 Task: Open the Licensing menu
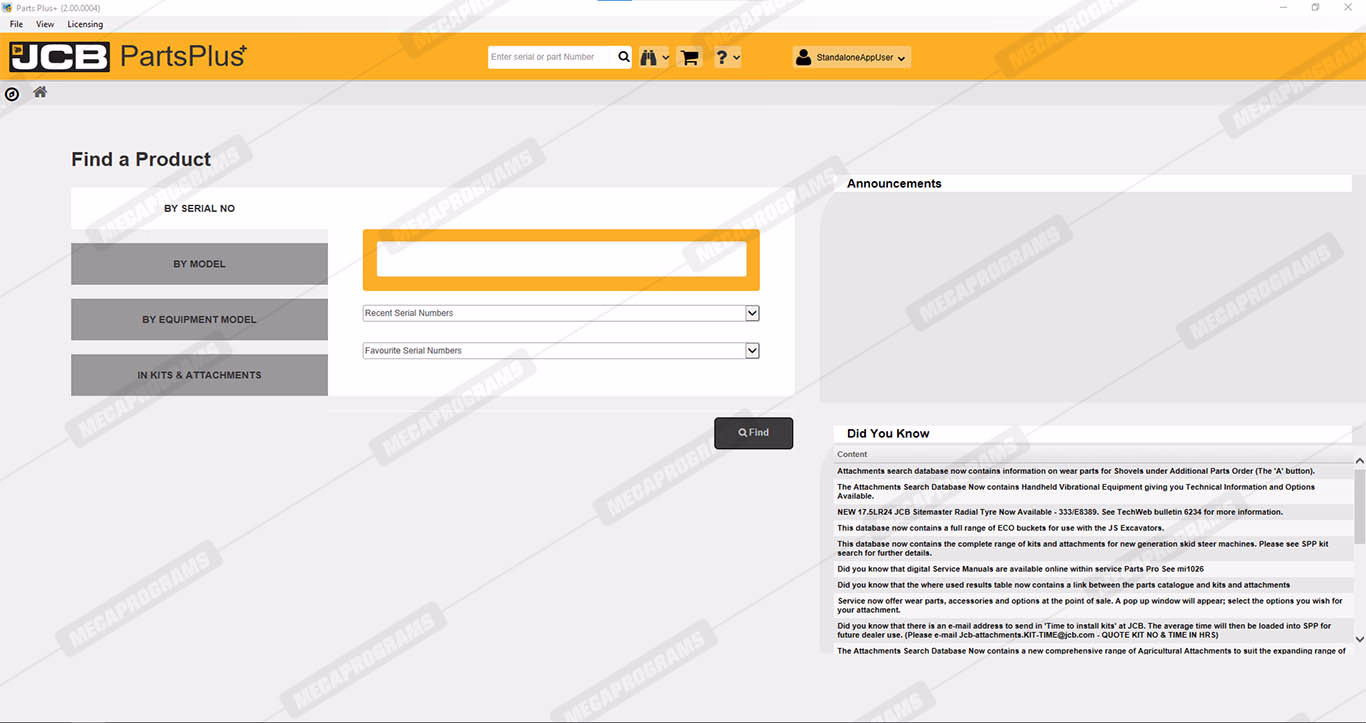[85, 24]
